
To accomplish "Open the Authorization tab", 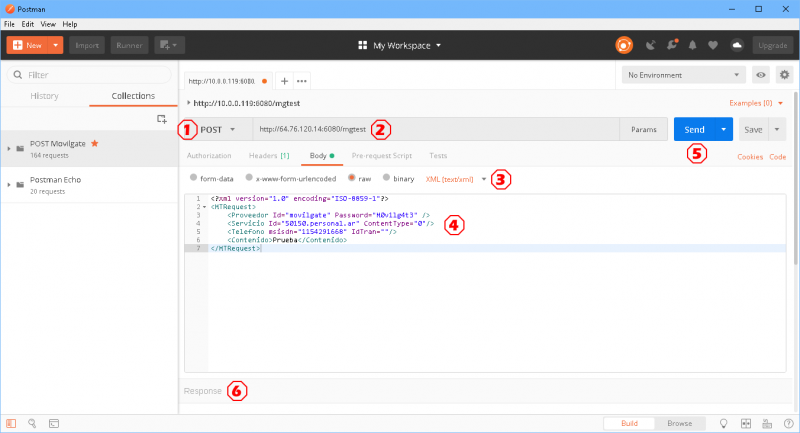I will 209,156.
